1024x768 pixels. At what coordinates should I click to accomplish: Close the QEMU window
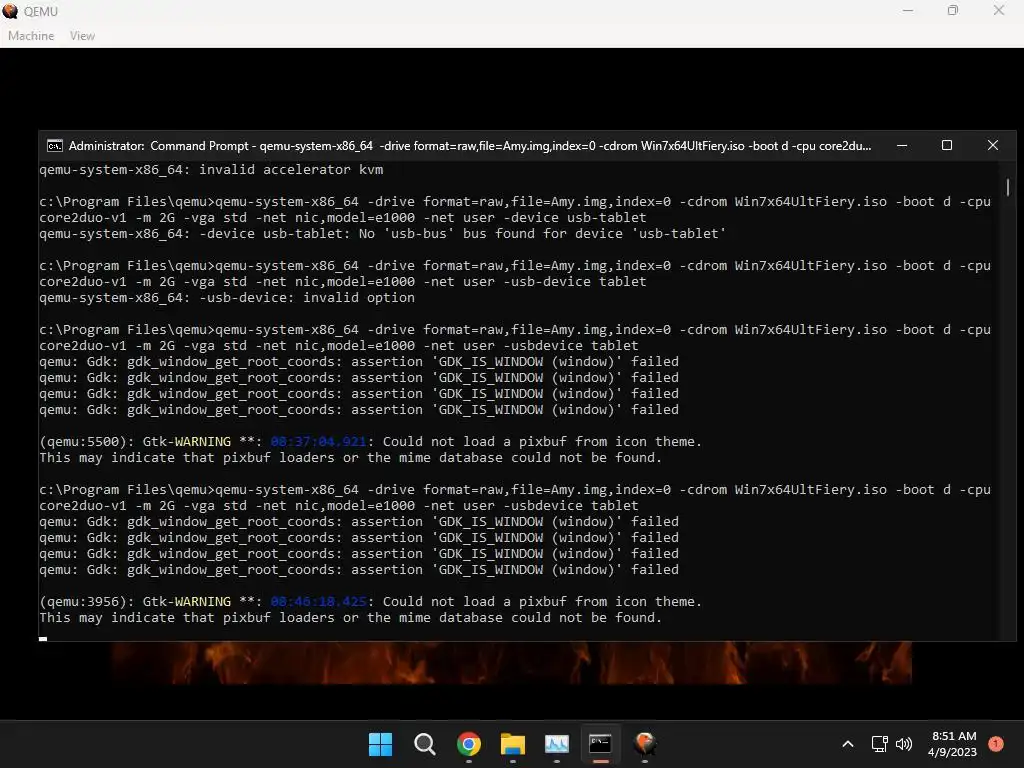pyautogui.click(x=999, y=10)
